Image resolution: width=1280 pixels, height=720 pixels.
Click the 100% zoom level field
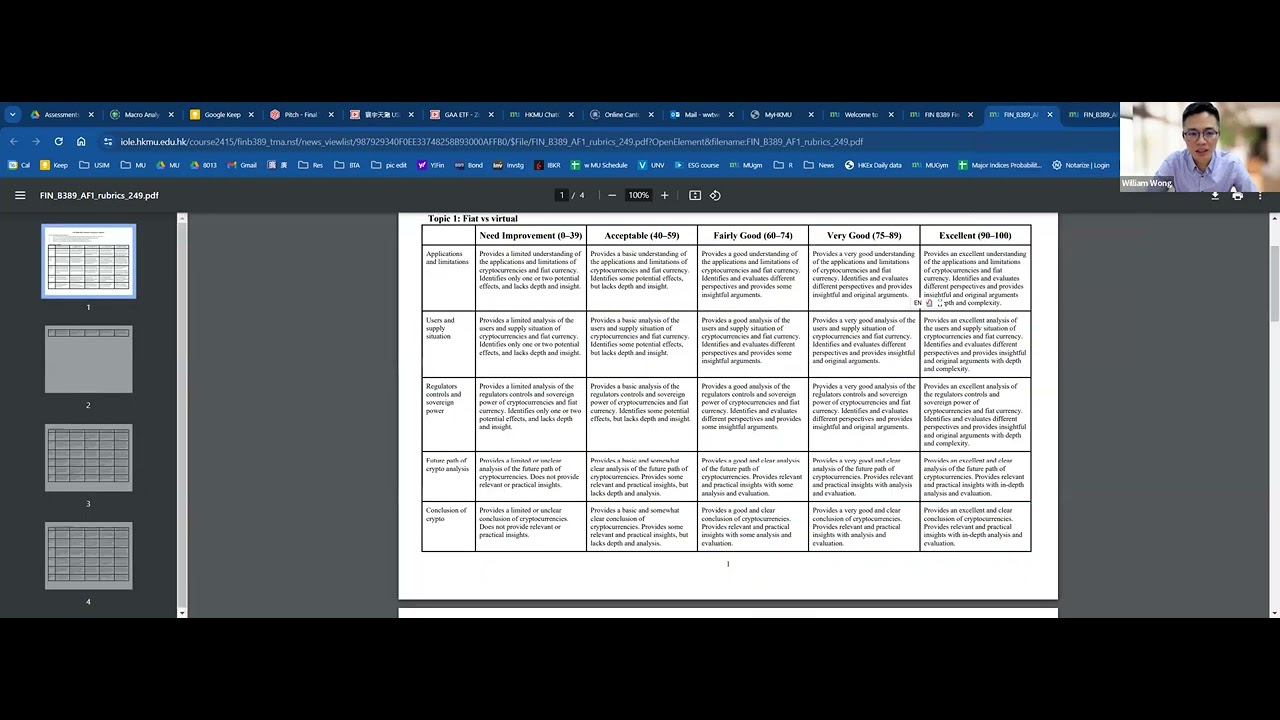pyautogui.click(x=638, y=195)
